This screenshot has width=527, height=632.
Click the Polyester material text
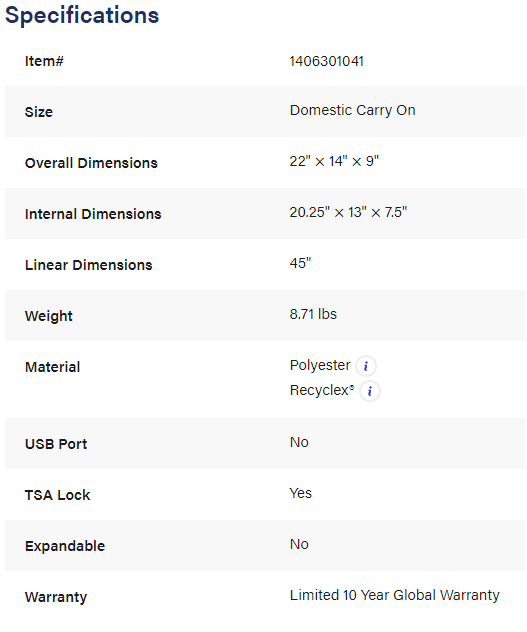point(320,365)
